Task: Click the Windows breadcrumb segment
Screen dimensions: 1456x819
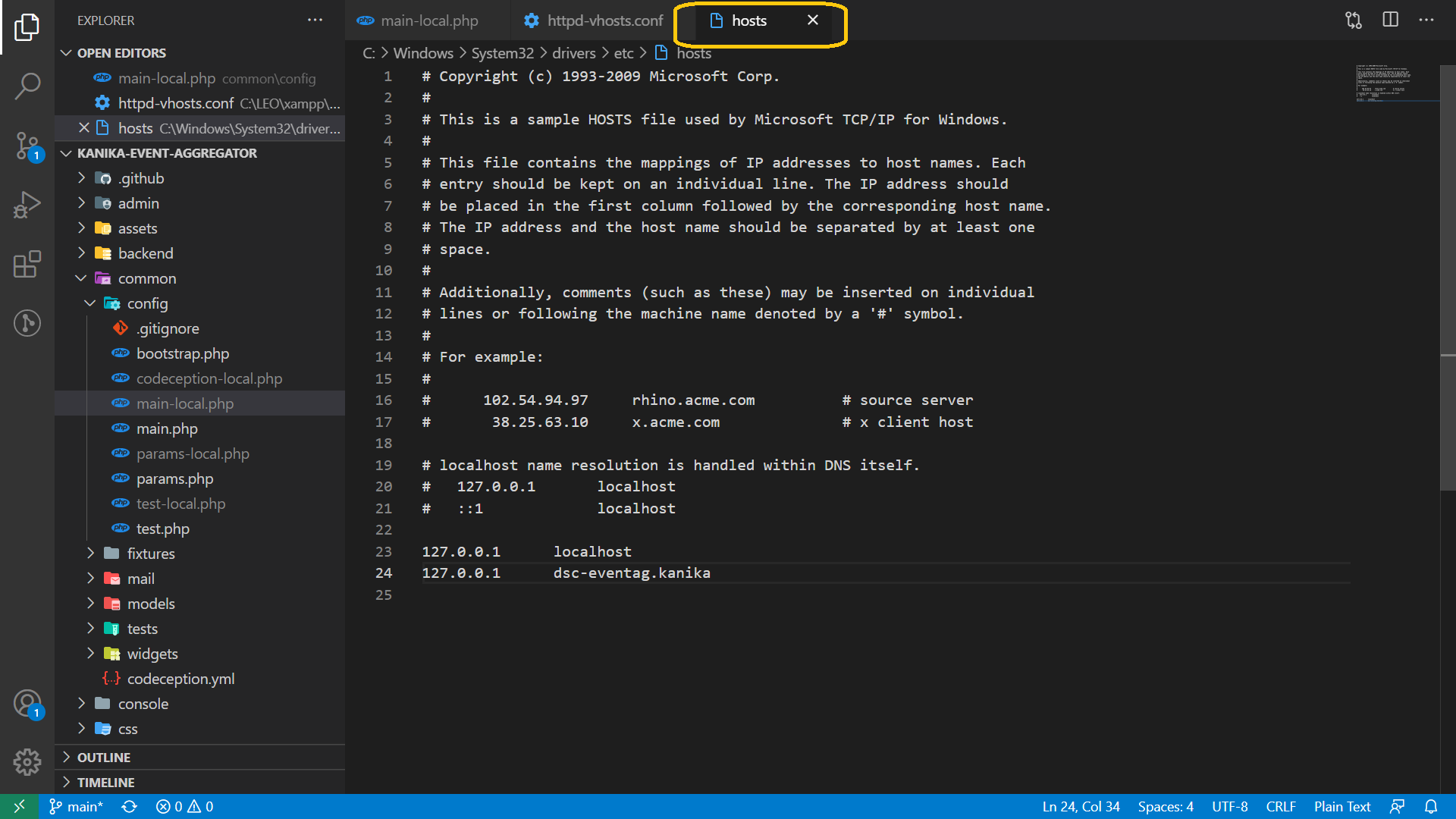Action: click(423, 53)
